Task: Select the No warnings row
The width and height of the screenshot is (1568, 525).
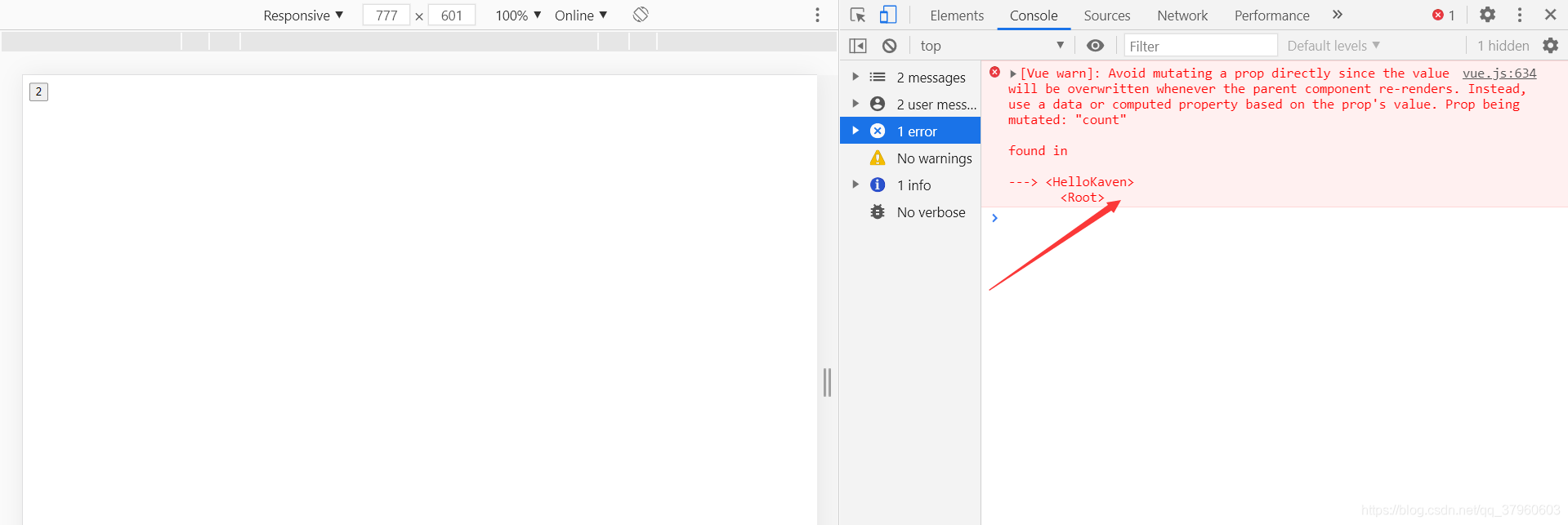Action: 910,158
